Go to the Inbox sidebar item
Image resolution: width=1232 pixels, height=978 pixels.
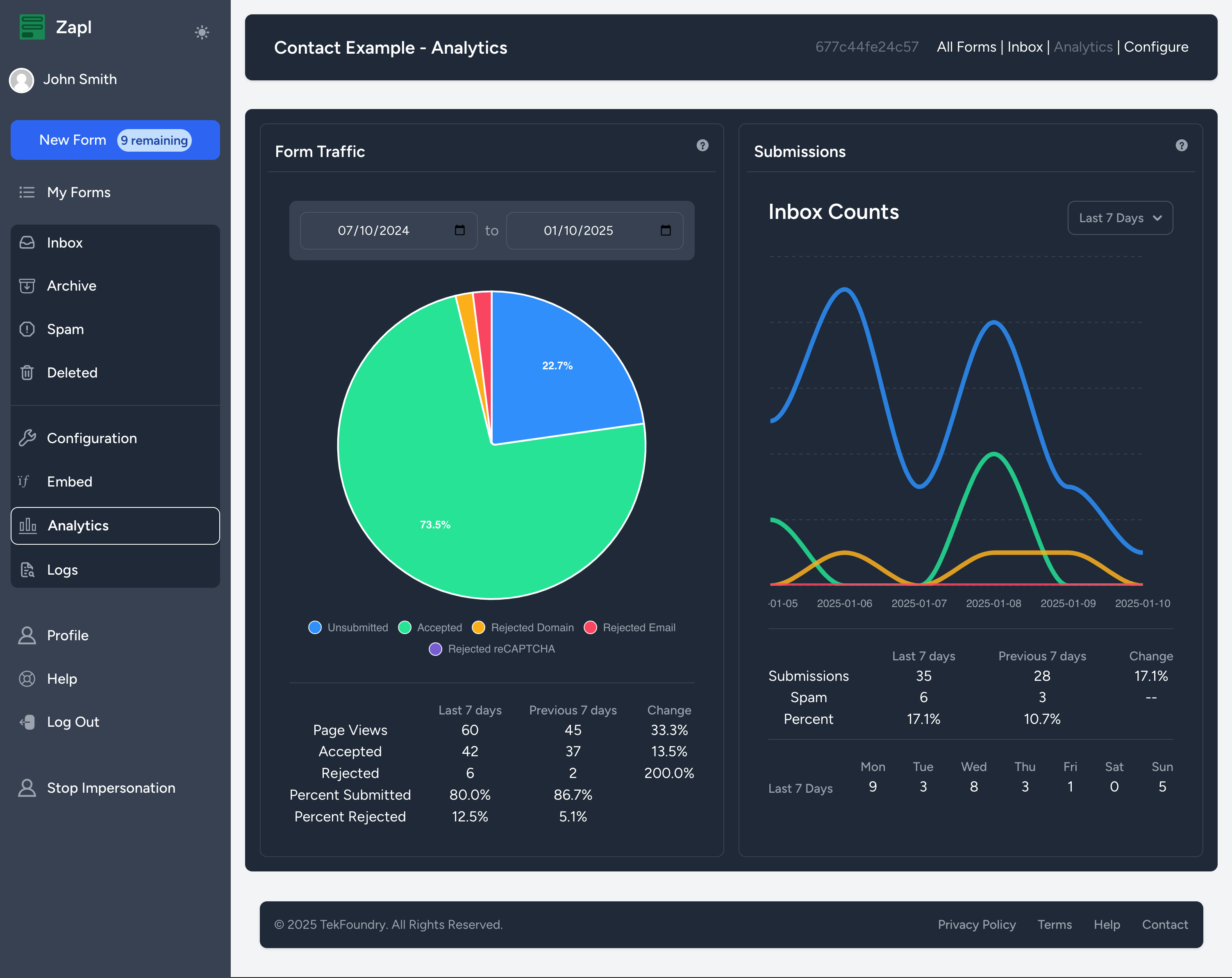tap(65, 243)
